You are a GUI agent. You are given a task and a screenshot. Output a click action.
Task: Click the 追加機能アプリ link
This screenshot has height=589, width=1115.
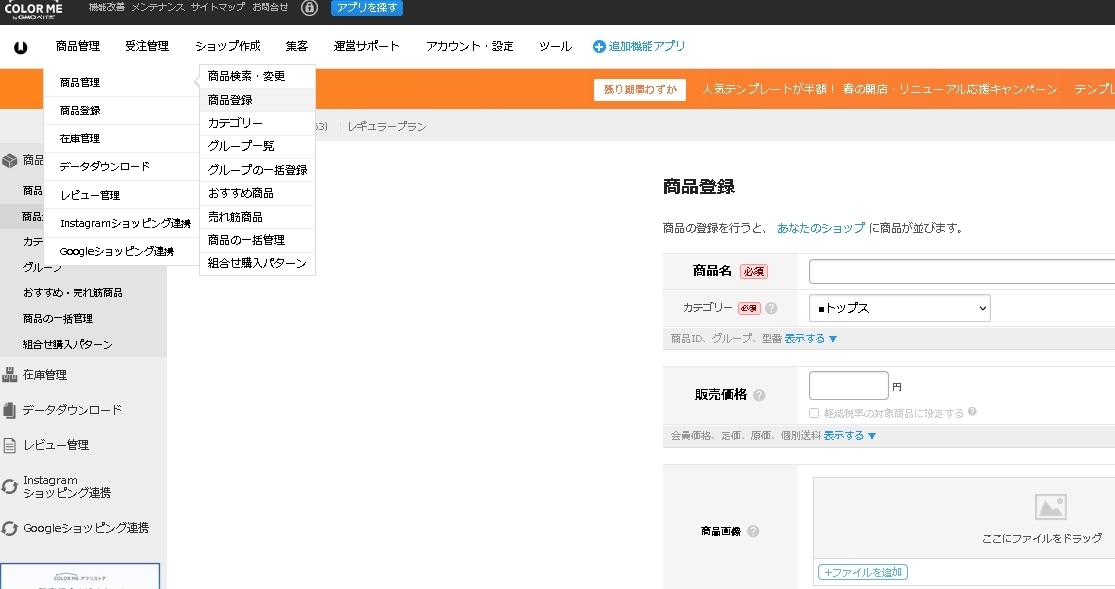646,46
